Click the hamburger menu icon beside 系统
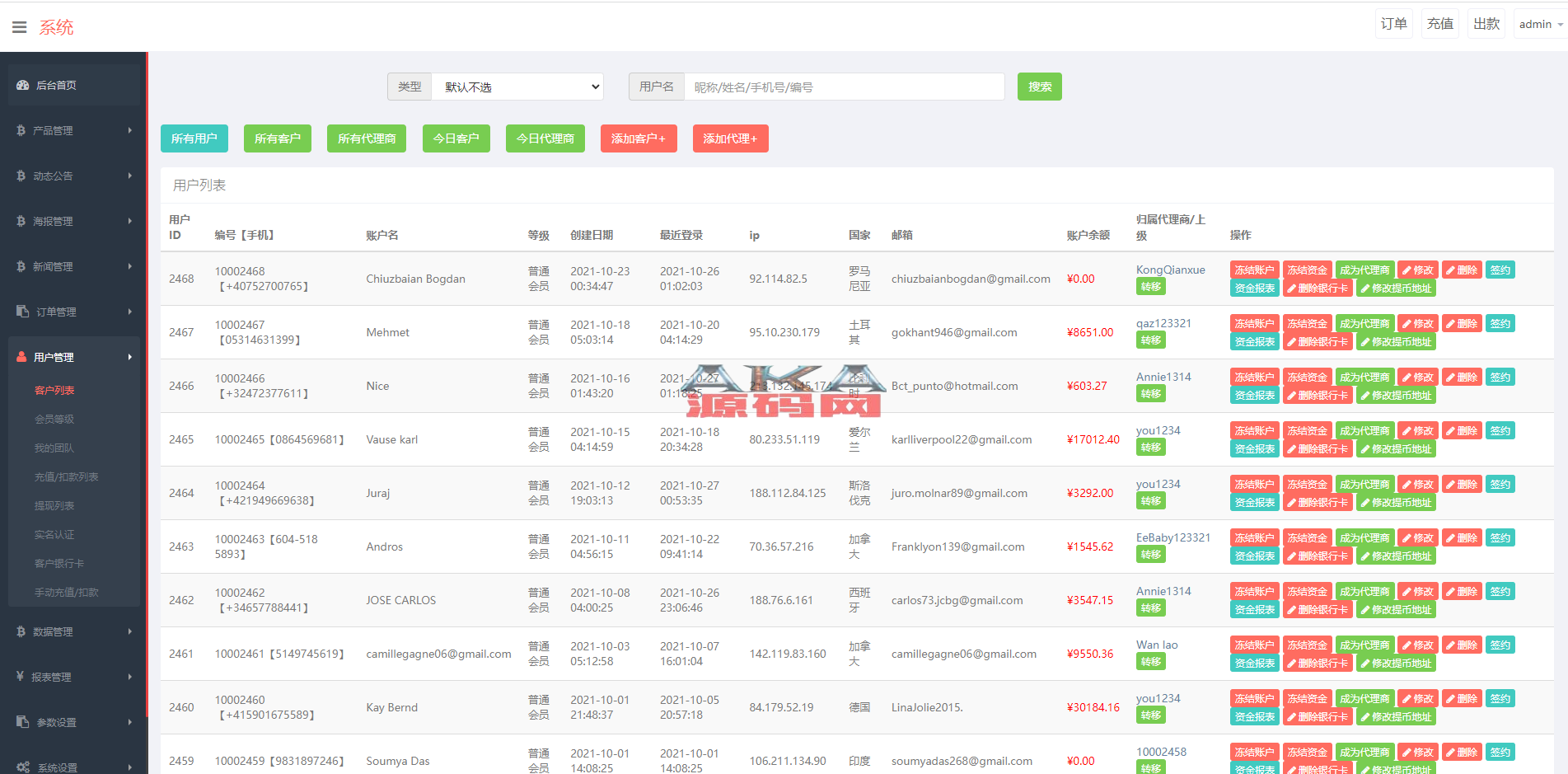 pyautogui.click(x=20, y=27)
